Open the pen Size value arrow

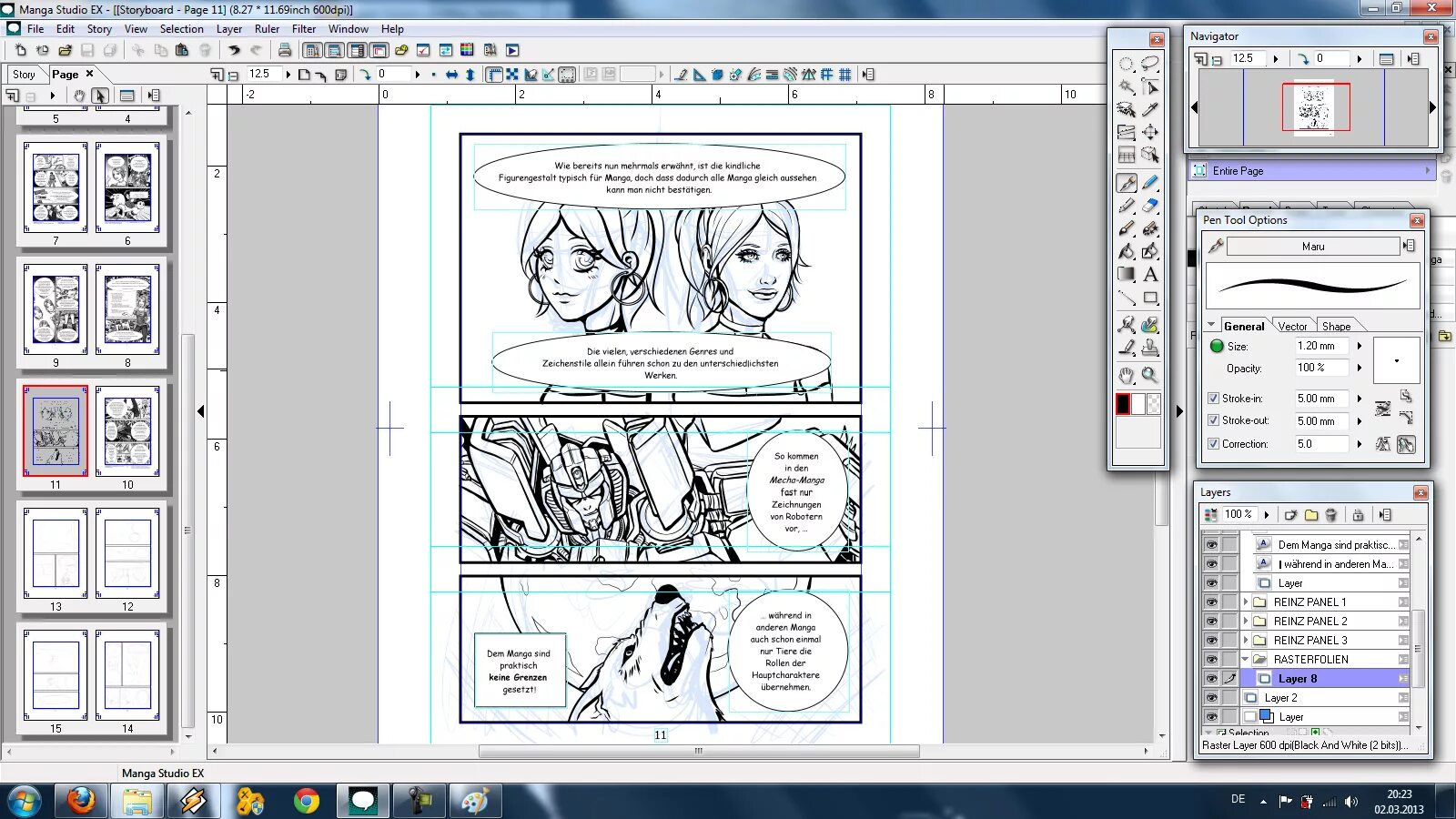pyautogui.click(x=1360, y=347)
